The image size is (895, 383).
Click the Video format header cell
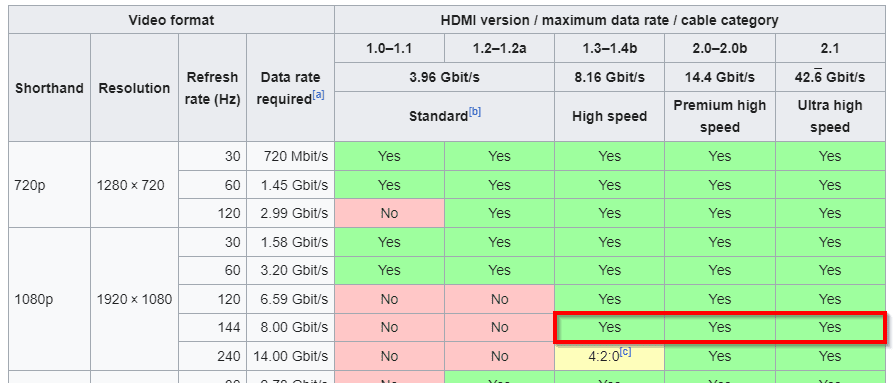click(x=171, y=20)
